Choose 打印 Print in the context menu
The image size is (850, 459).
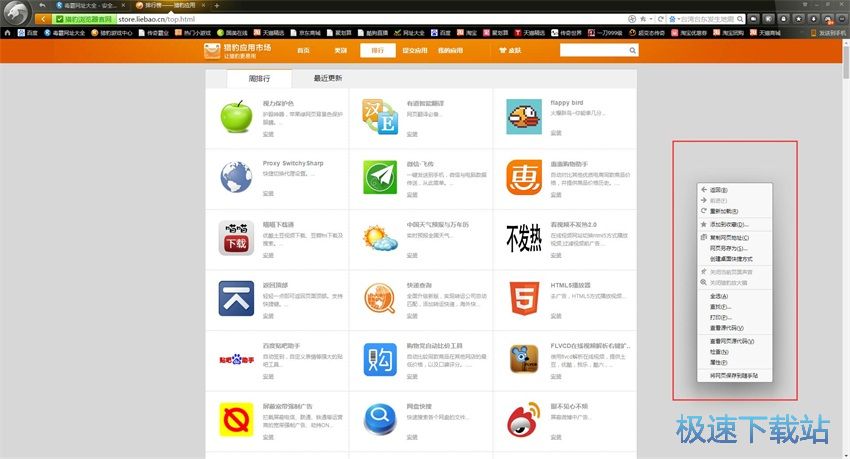[x=735, y=318]
